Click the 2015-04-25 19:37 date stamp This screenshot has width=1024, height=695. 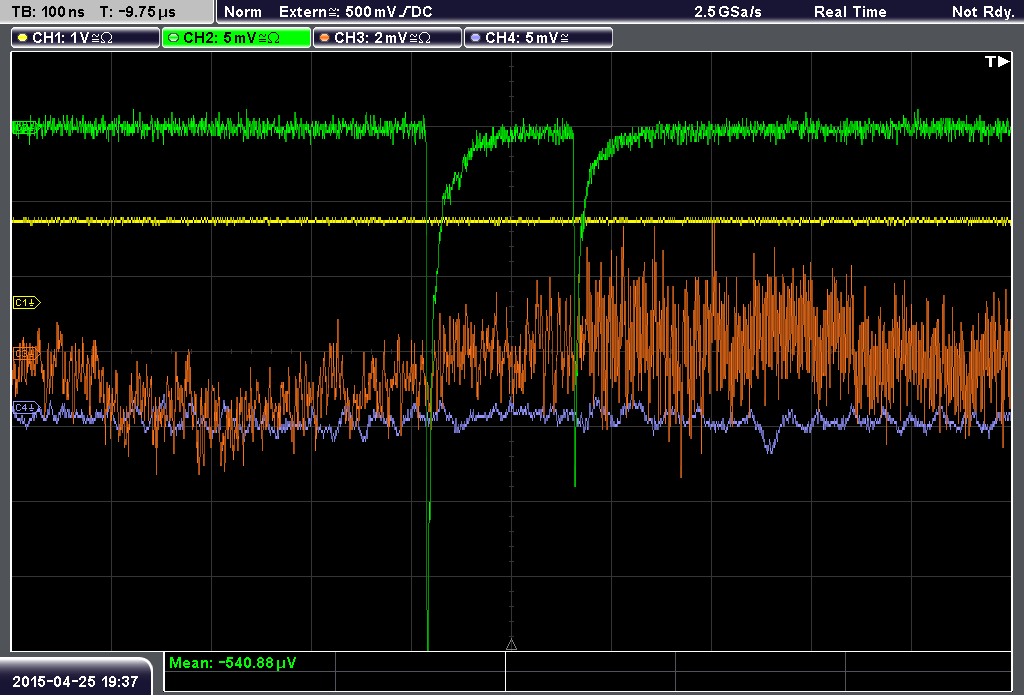75,681
